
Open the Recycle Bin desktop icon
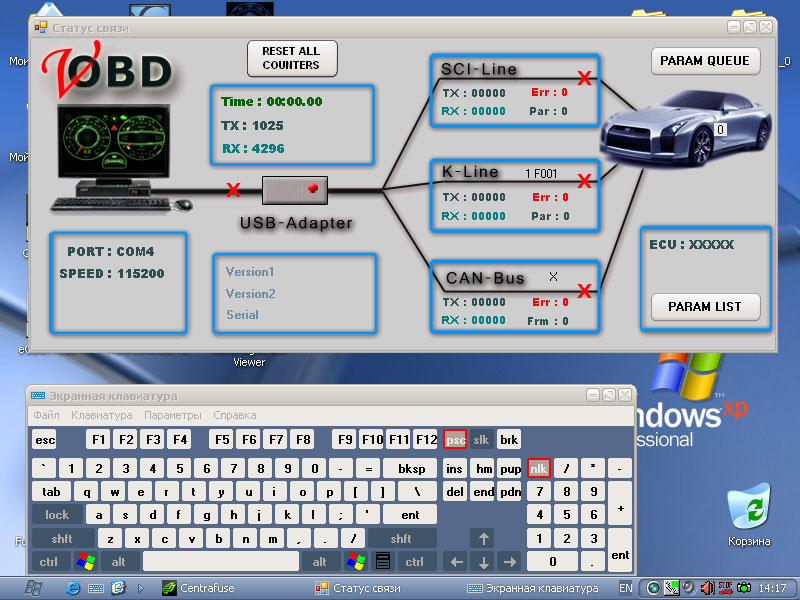coord(749,512)
